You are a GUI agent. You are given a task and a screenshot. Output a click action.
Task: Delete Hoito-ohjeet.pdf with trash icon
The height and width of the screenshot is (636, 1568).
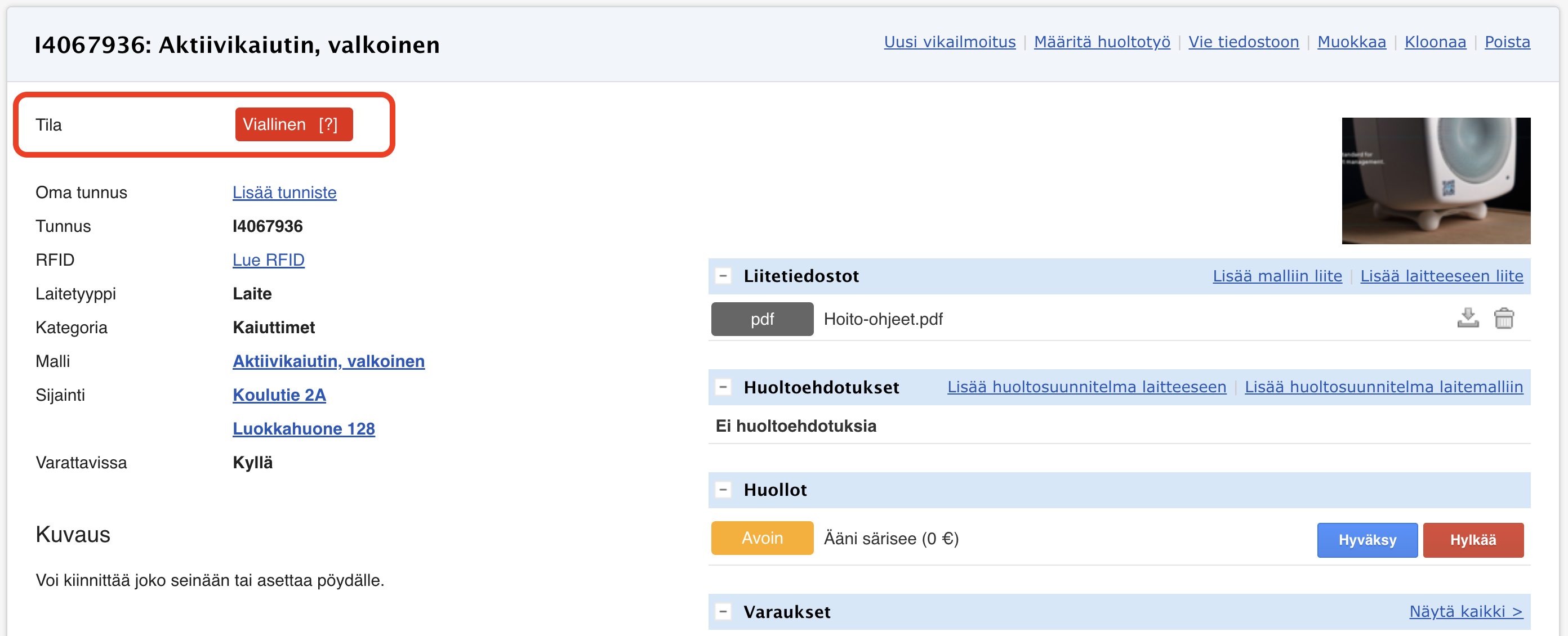[x=1503, y=318]
